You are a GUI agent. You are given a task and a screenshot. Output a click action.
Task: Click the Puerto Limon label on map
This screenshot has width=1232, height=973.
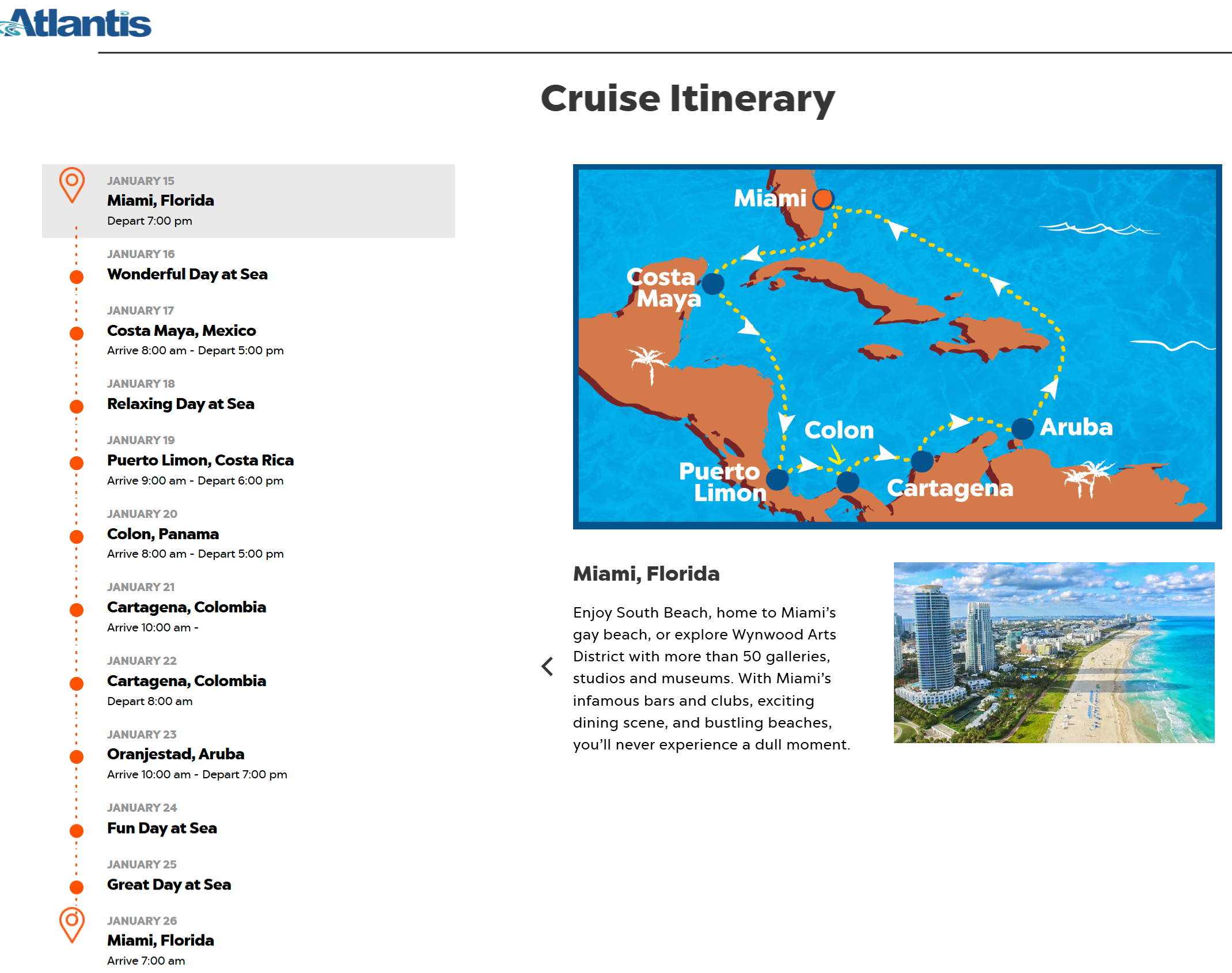(x=723, y=482)
